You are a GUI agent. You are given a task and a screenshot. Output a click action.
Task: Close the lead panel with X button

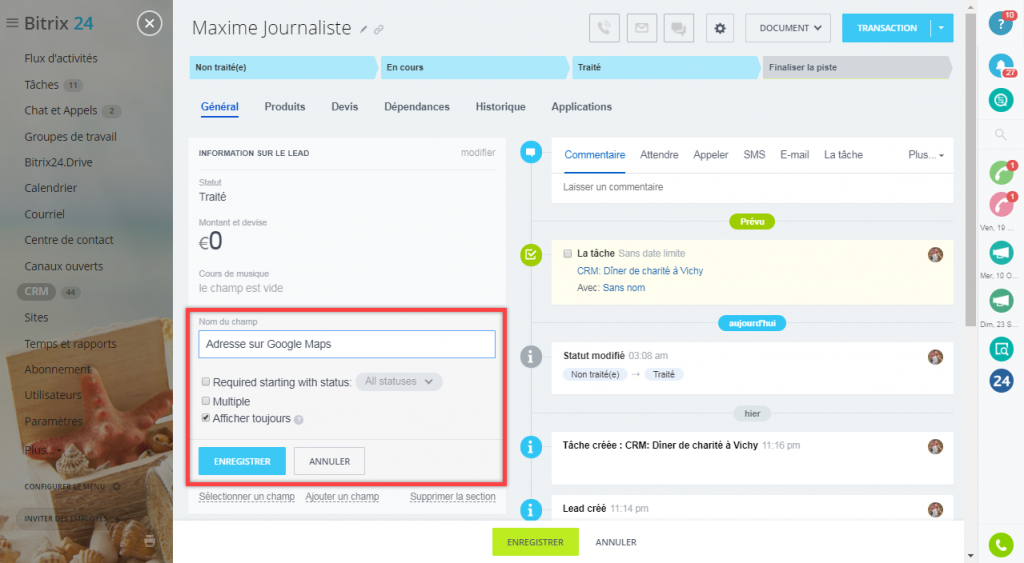coord(150,24)
